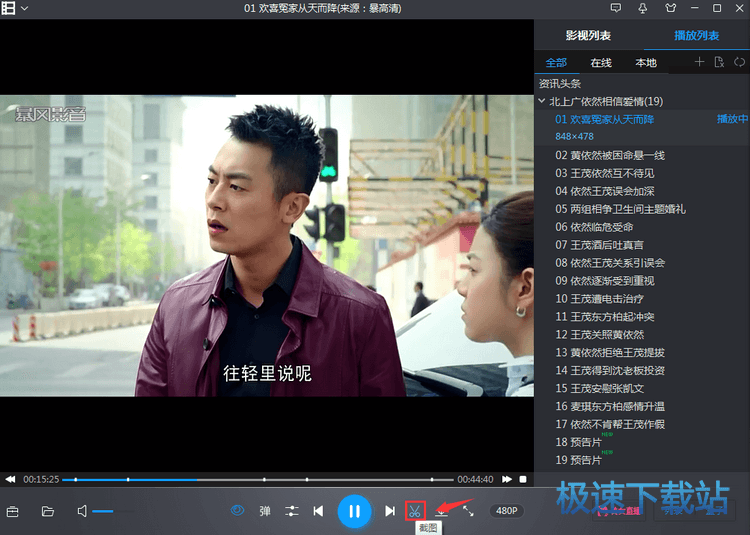Viewport: 750px width, 535px height.
Task: Open the toolbox icon at bottom left
Action: pyautogui.click(x=13, y=512)
